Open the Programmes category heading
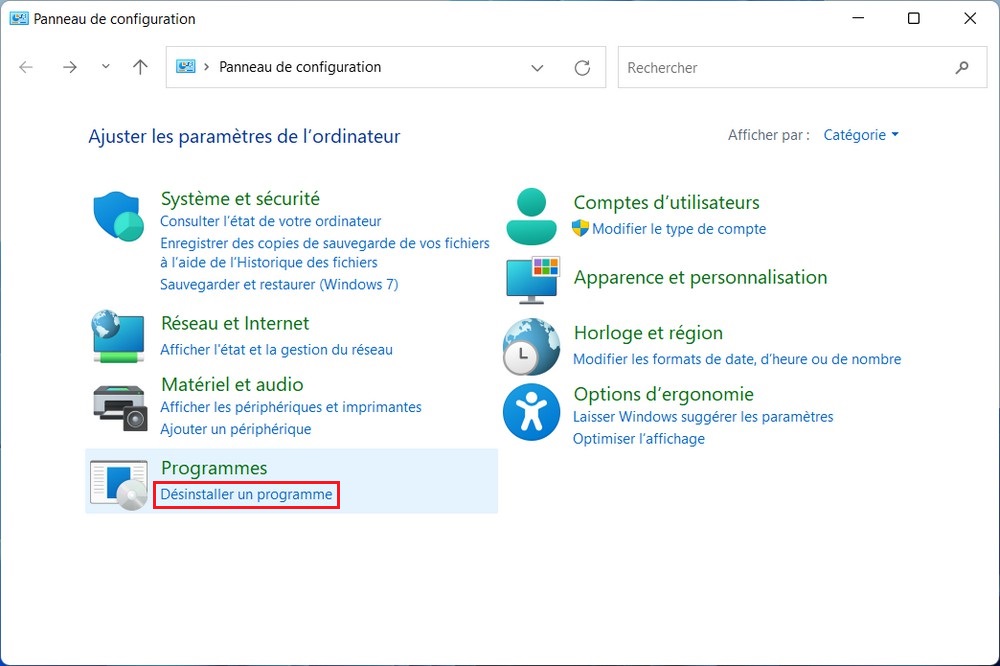The image size is (1000, 666). coord(214,468)
